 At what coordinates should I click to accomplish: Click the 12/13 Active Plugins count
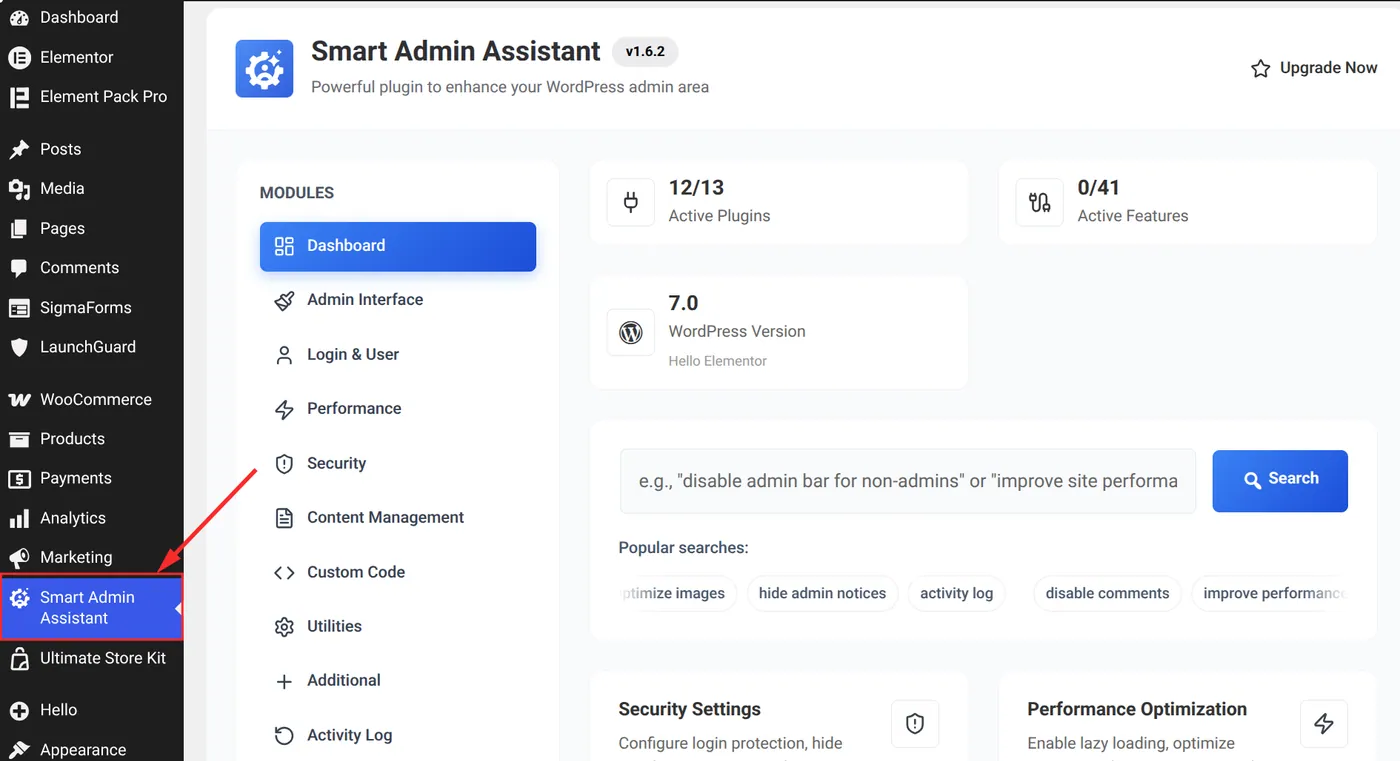tap(696, 187)
